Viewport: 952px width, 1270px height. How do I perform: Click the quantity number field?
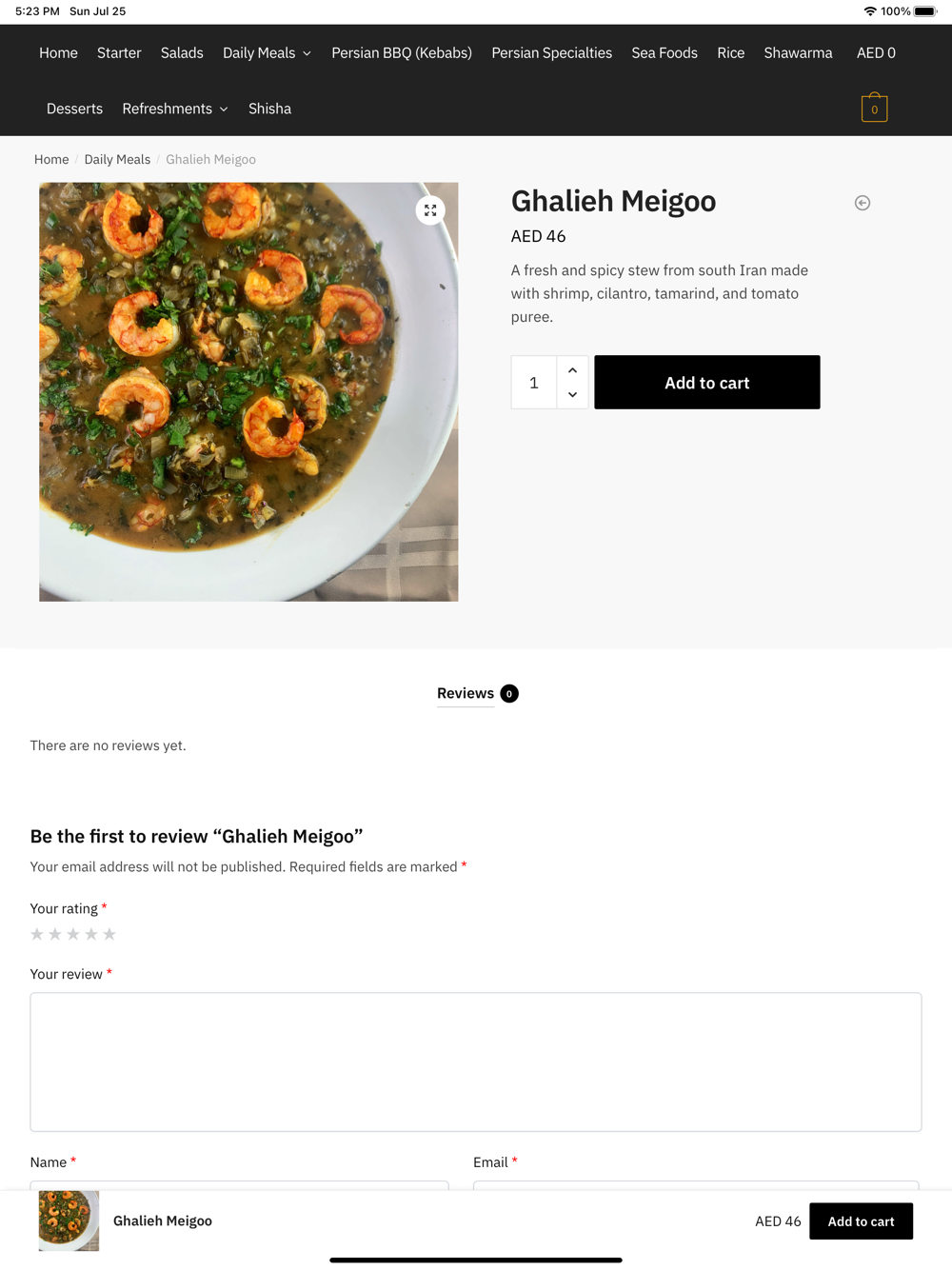point(534,383)
